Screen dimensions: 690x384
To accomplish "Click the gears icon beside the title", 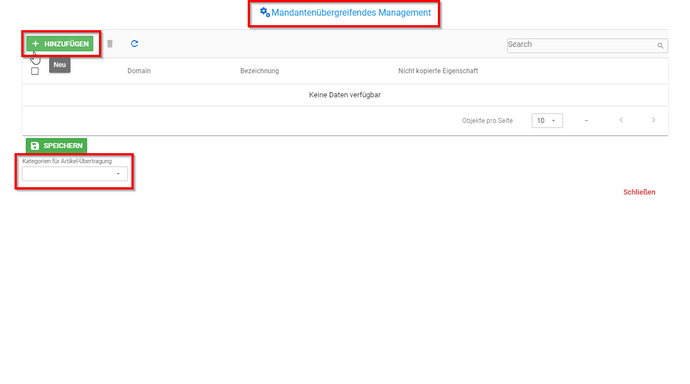I will pyautogui.click(x=265, y=12).
